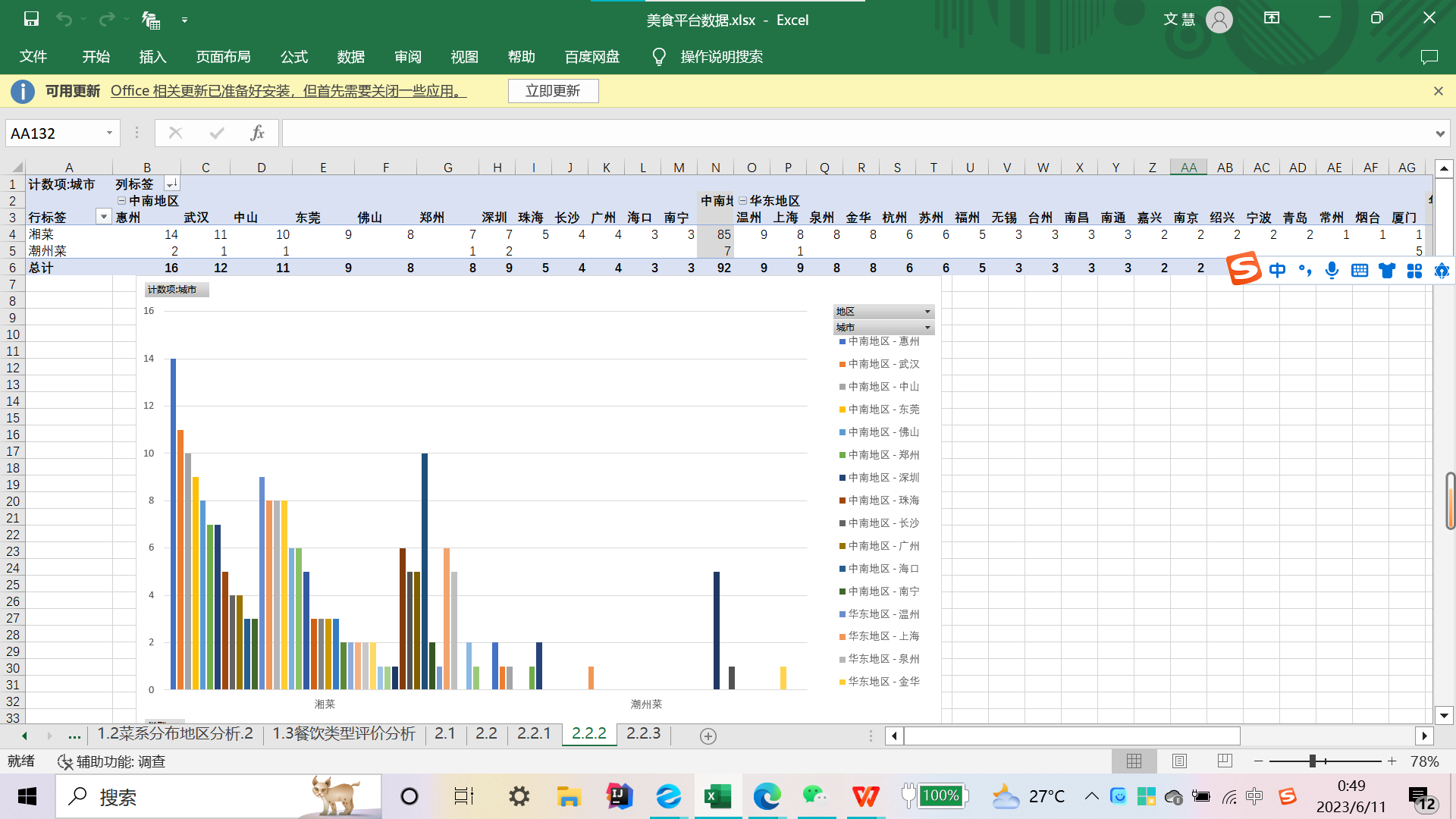
Task: Add a new sheet with plus icon
Action: [708, 736]
